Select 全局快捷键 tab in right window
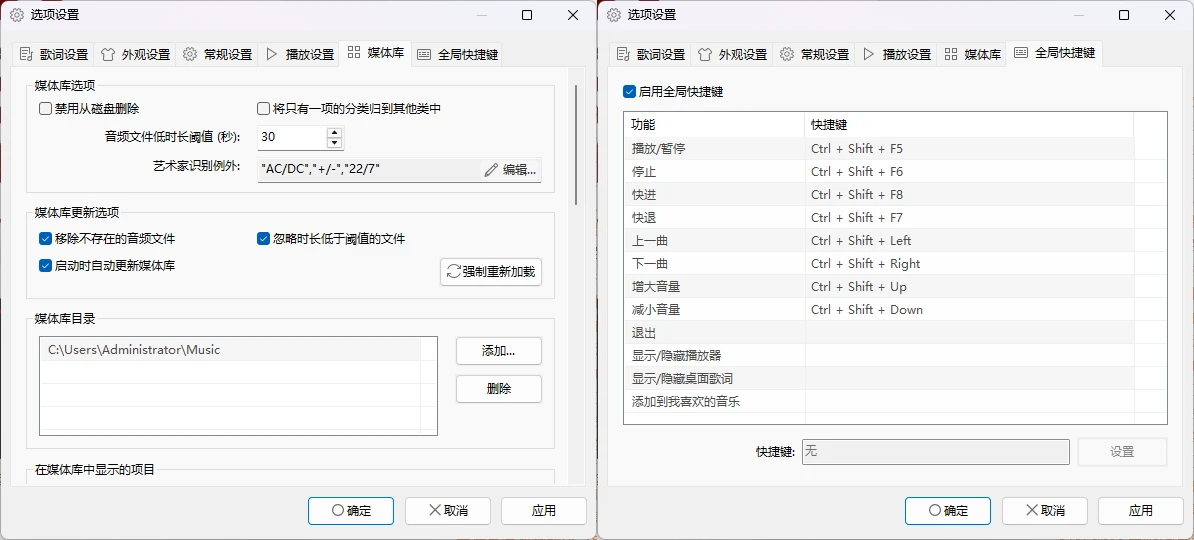 point(1055,53)
